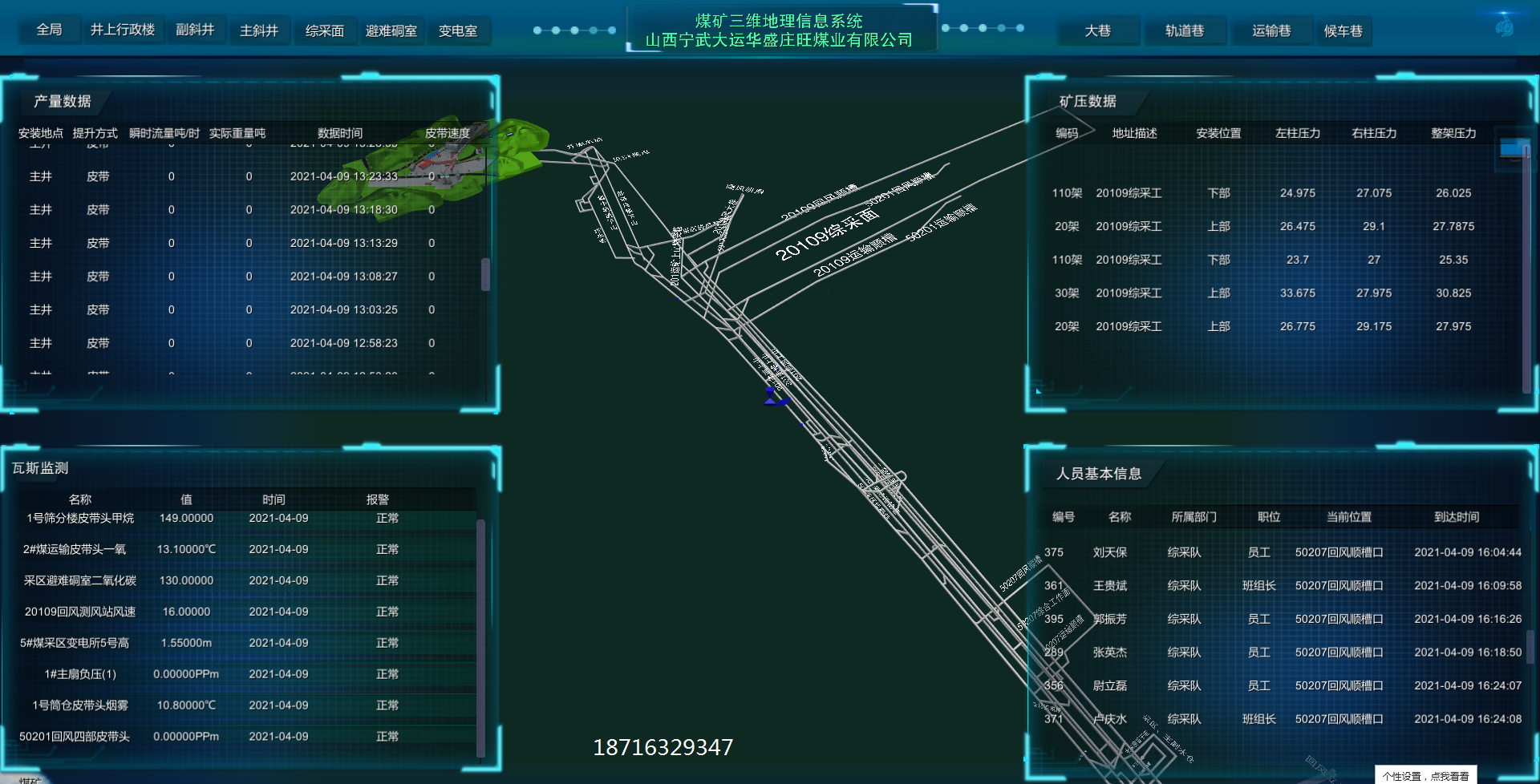Select employee 尉立磊 row

(x=1282, y=685)
